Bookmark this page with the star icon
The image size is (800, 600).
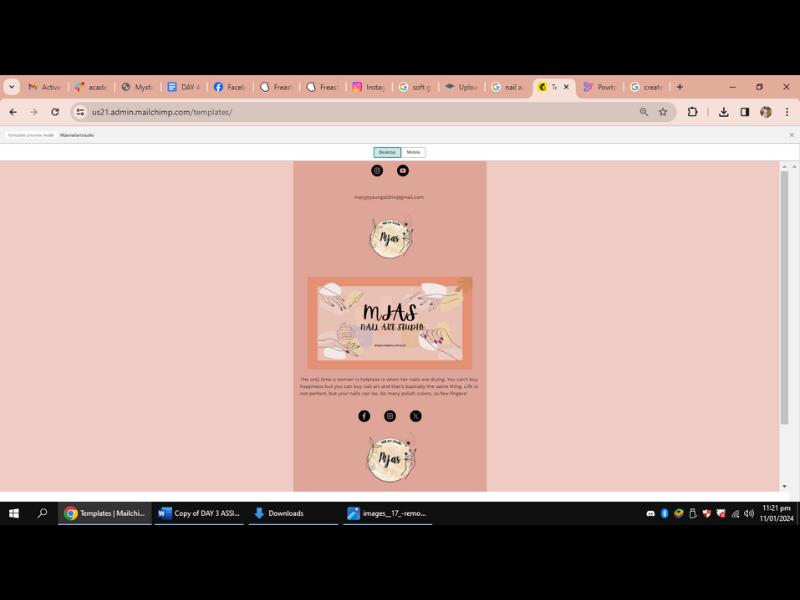pos(663,112)
